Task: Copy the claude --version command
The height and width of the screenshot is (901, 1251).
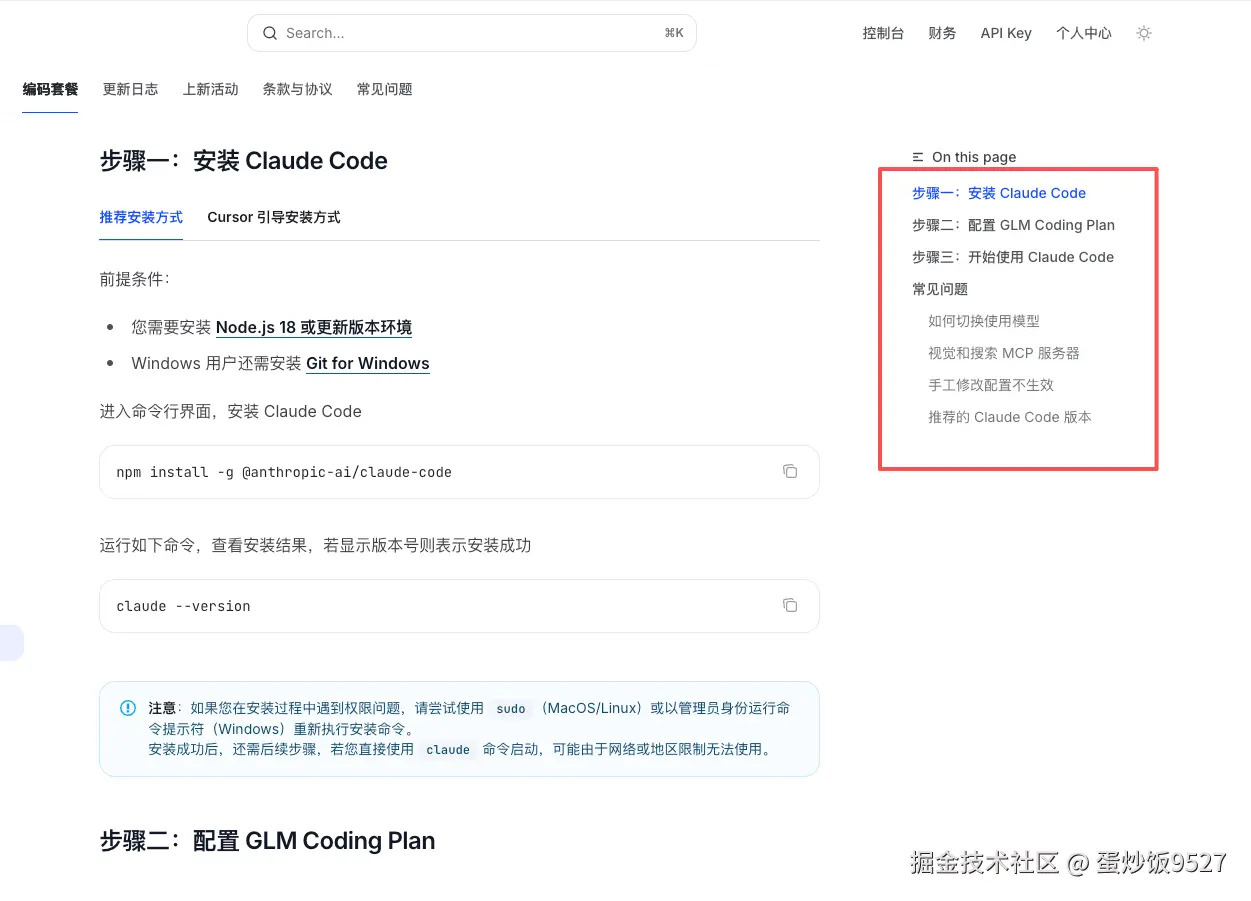Action: click(790, 605)
